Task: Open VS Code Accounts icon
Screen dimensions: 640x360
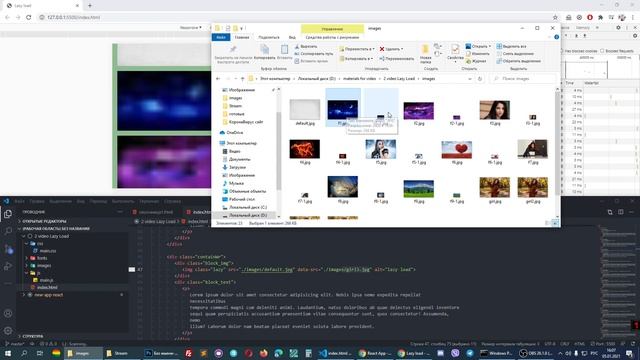Action: click(x=8, y=313)
